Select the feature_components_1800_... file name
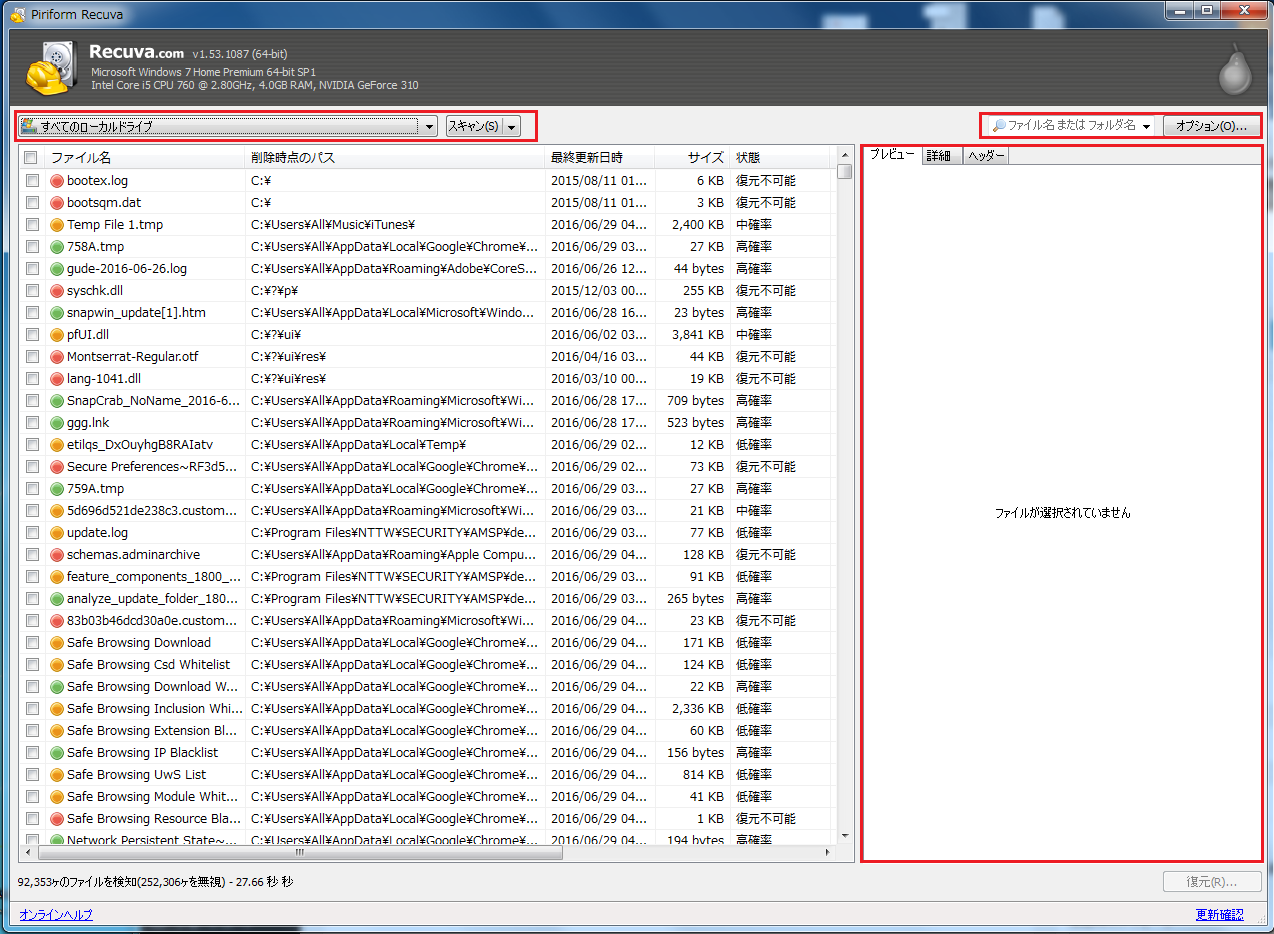Viewport: 1274px width, 934px height. [154, 577]
